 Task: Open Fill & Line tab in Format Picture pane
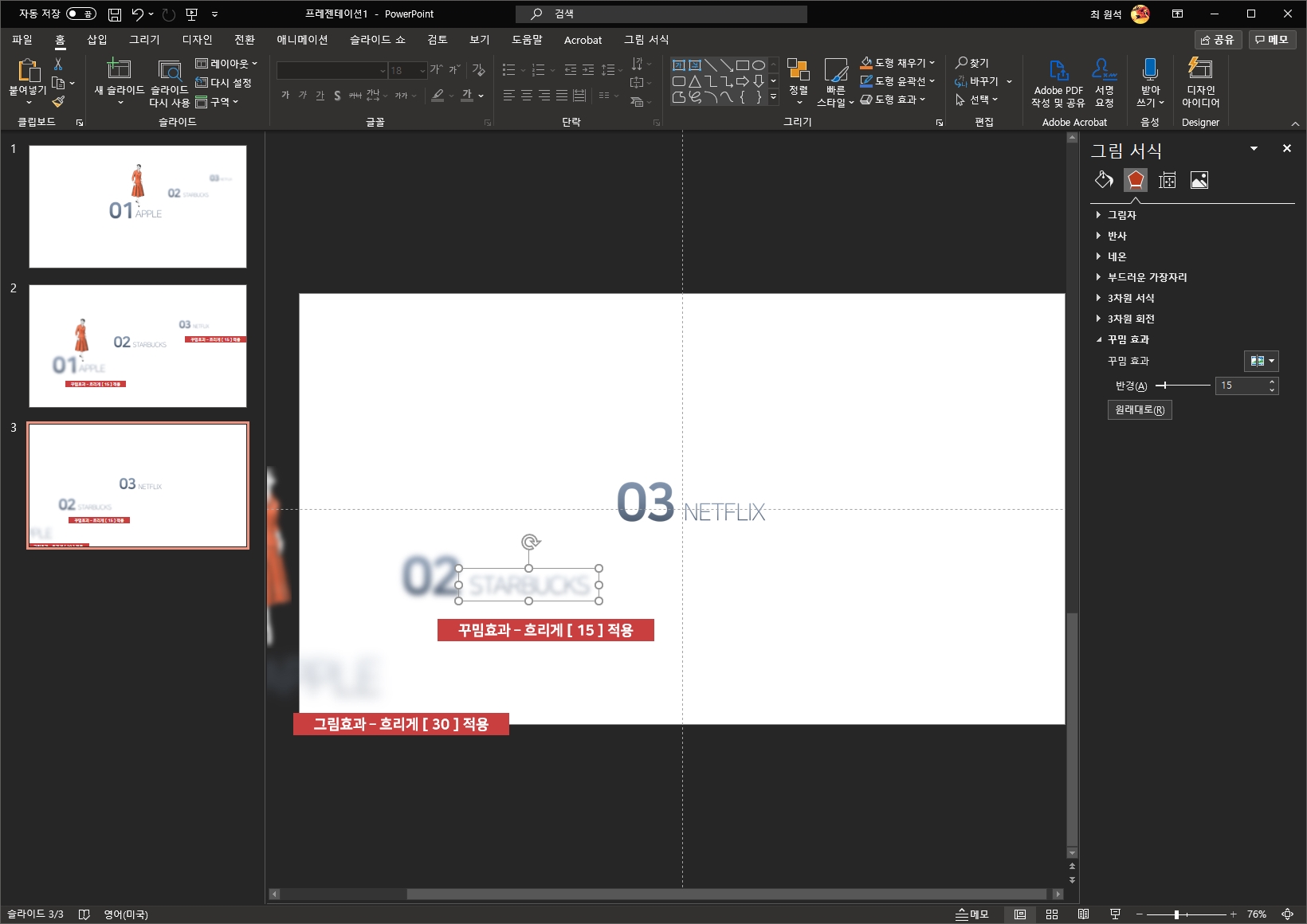pyautogui.click(x=1104, y=180)
